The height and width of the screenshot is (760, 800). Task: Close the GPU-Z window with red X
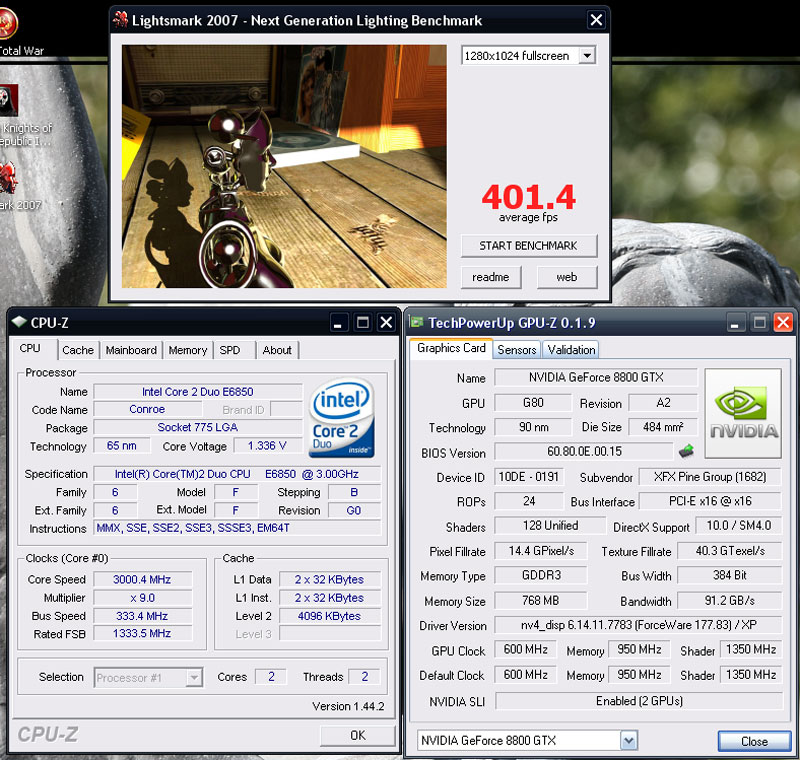pyautogui.click(x=783, y=322)
